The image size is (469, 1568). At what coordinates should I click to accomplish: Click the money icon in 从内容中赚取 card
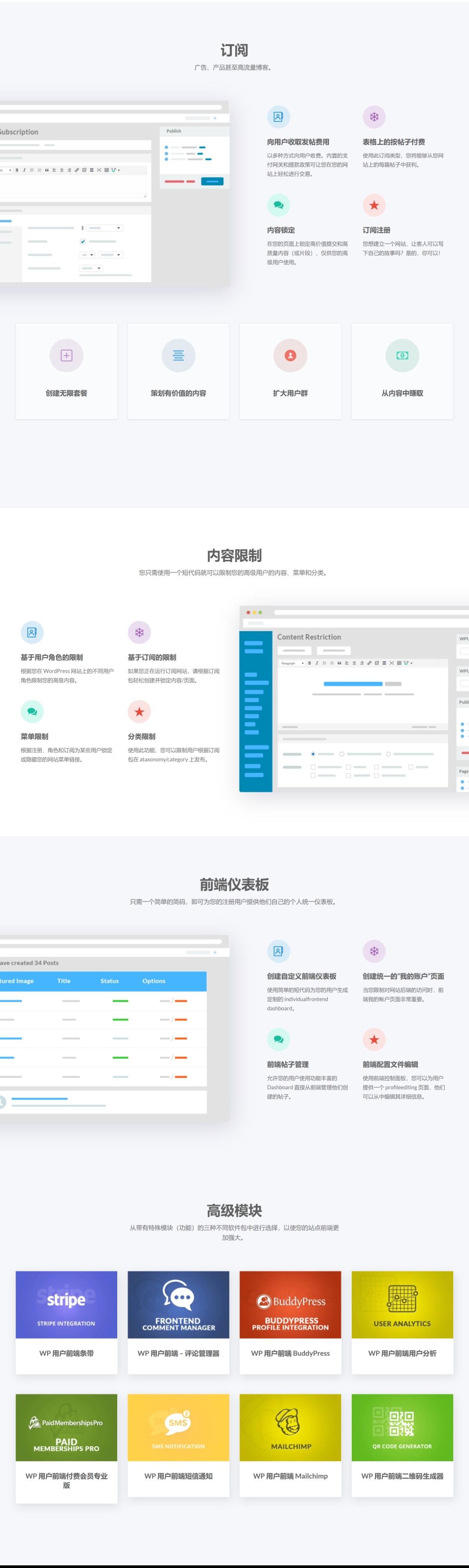click(403, 355)
